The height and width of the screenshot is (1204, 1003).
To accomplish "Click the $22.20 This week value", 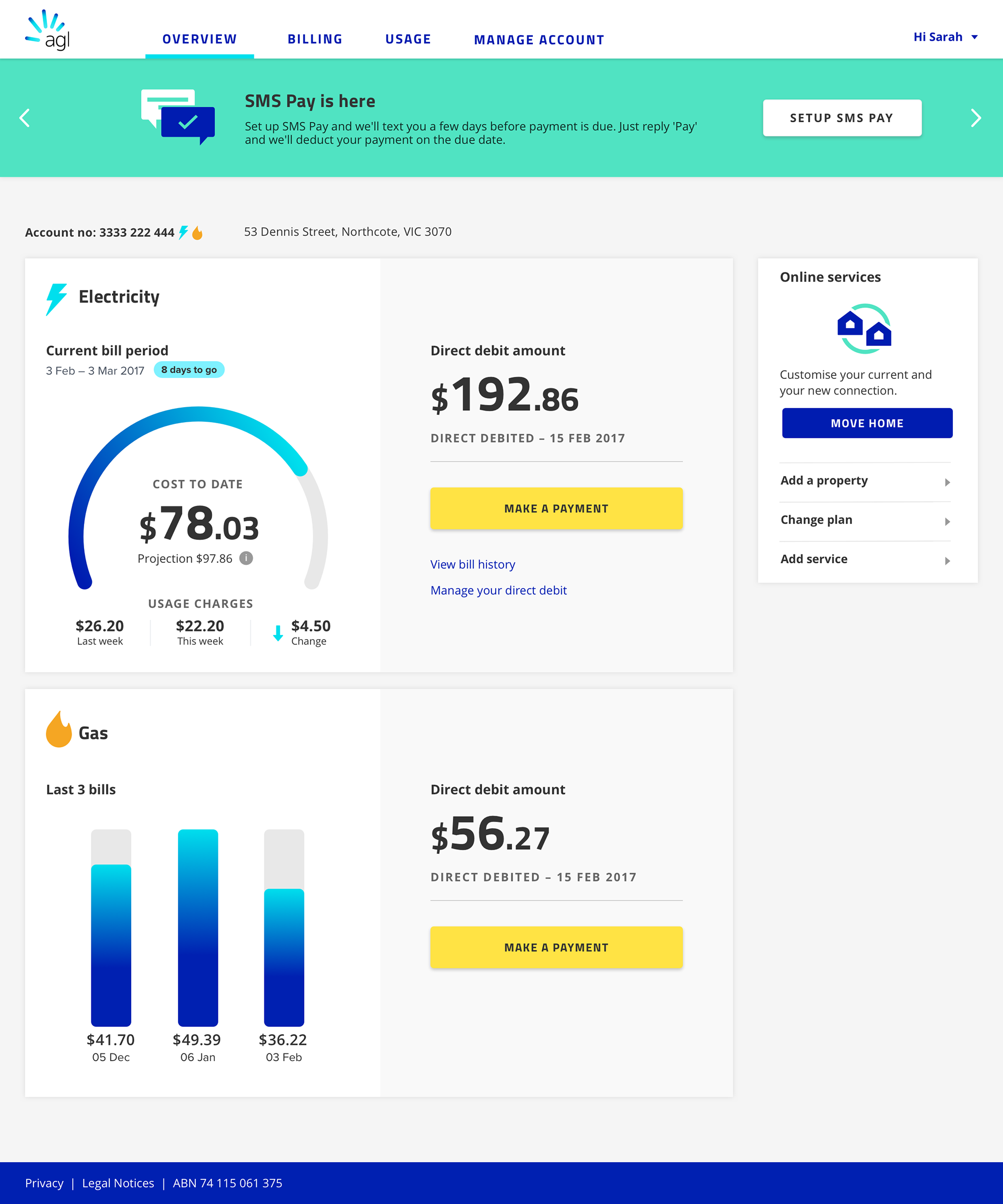I will 200,626.
